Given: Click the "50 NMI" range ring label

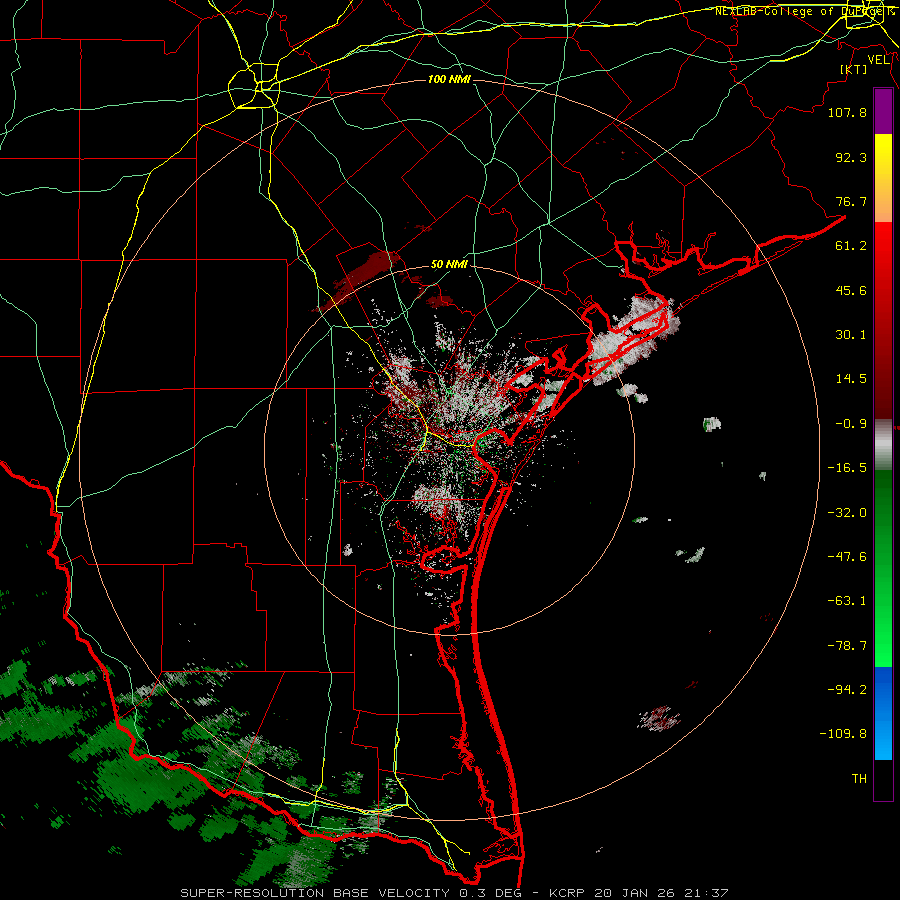Looking at the screenshot, I should click(x=449, y=264).
